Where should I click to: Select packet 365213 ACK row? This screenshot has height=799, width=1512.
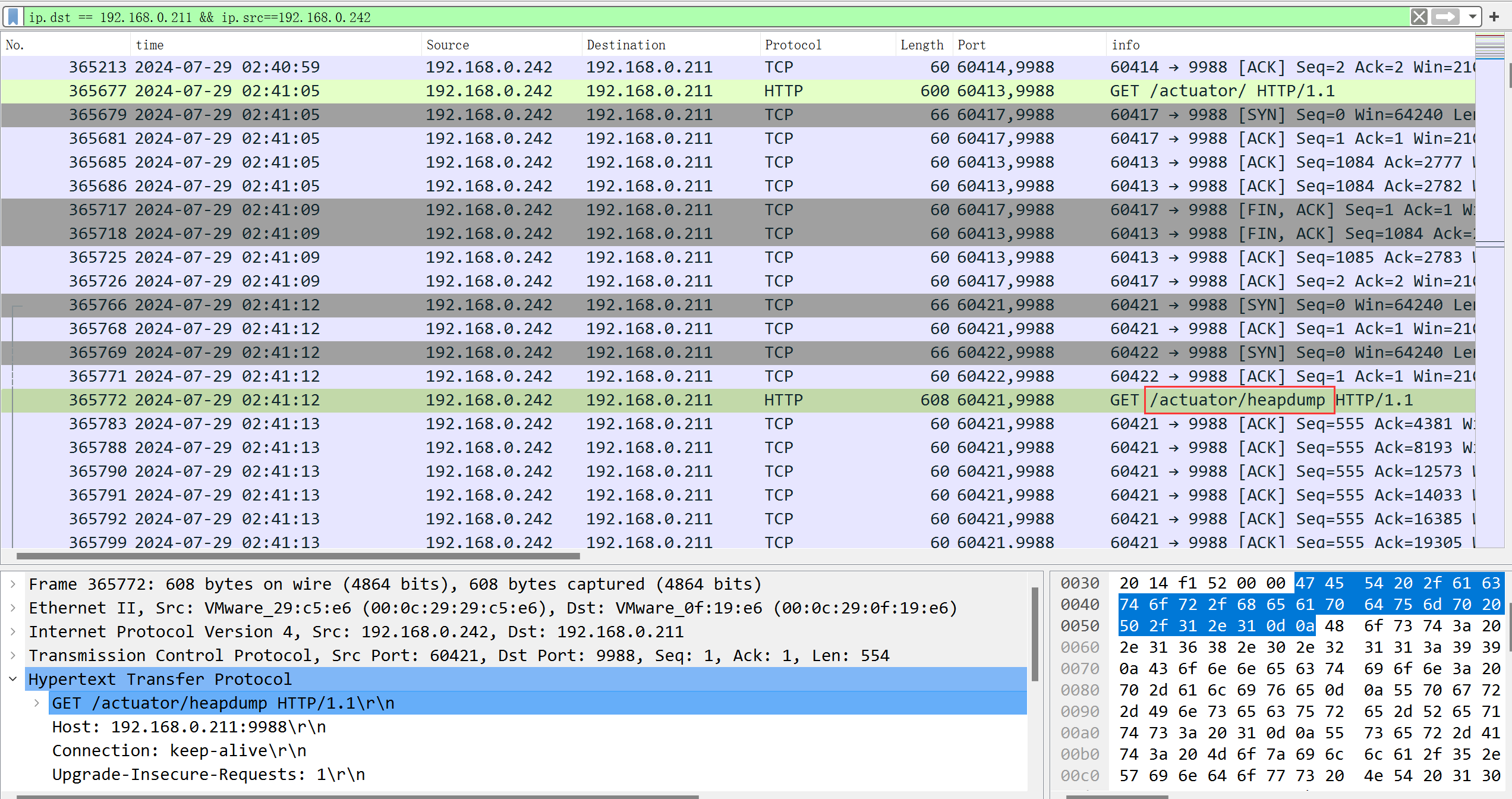click(x=738, y=67)
